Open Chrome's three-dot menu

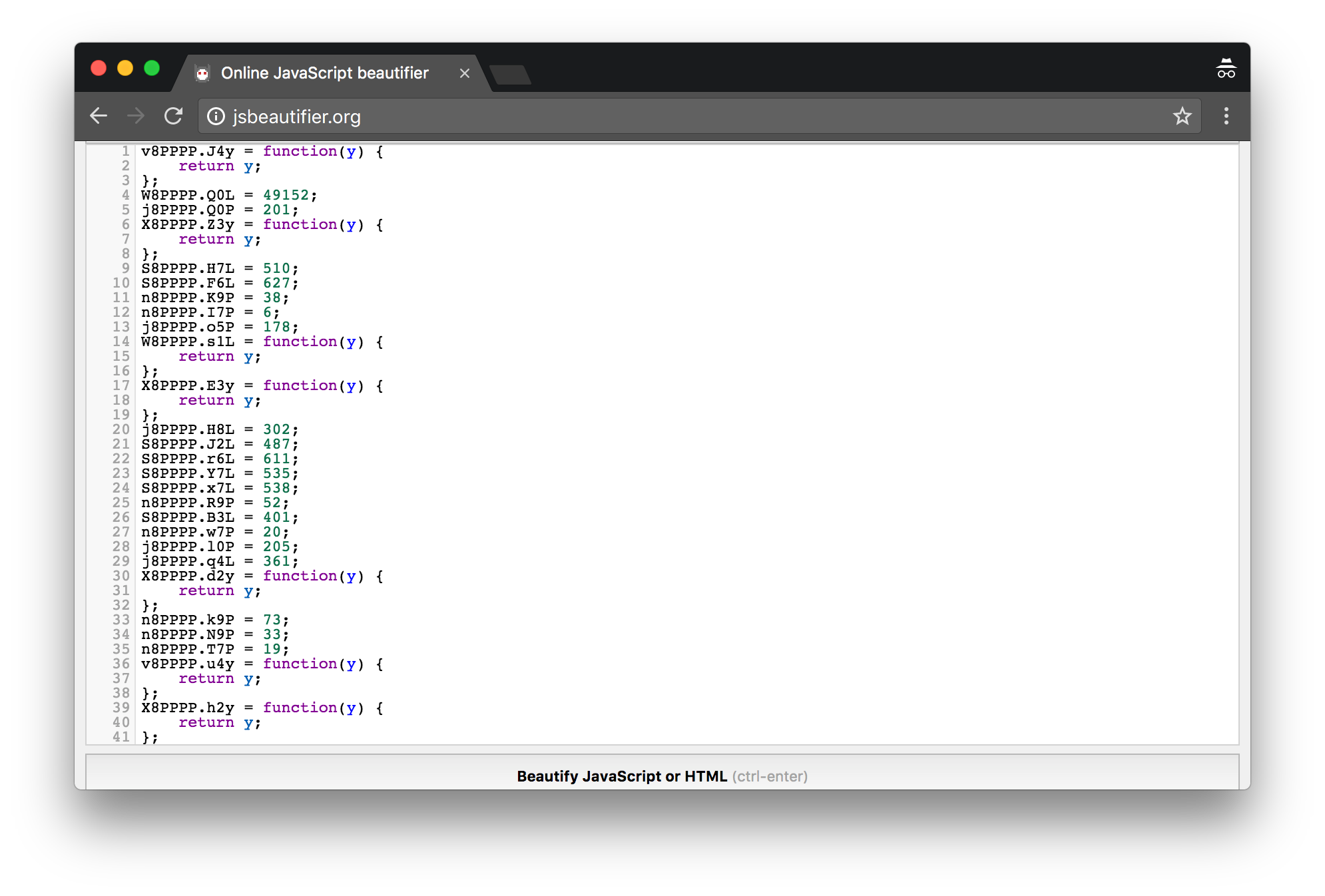1226,116
